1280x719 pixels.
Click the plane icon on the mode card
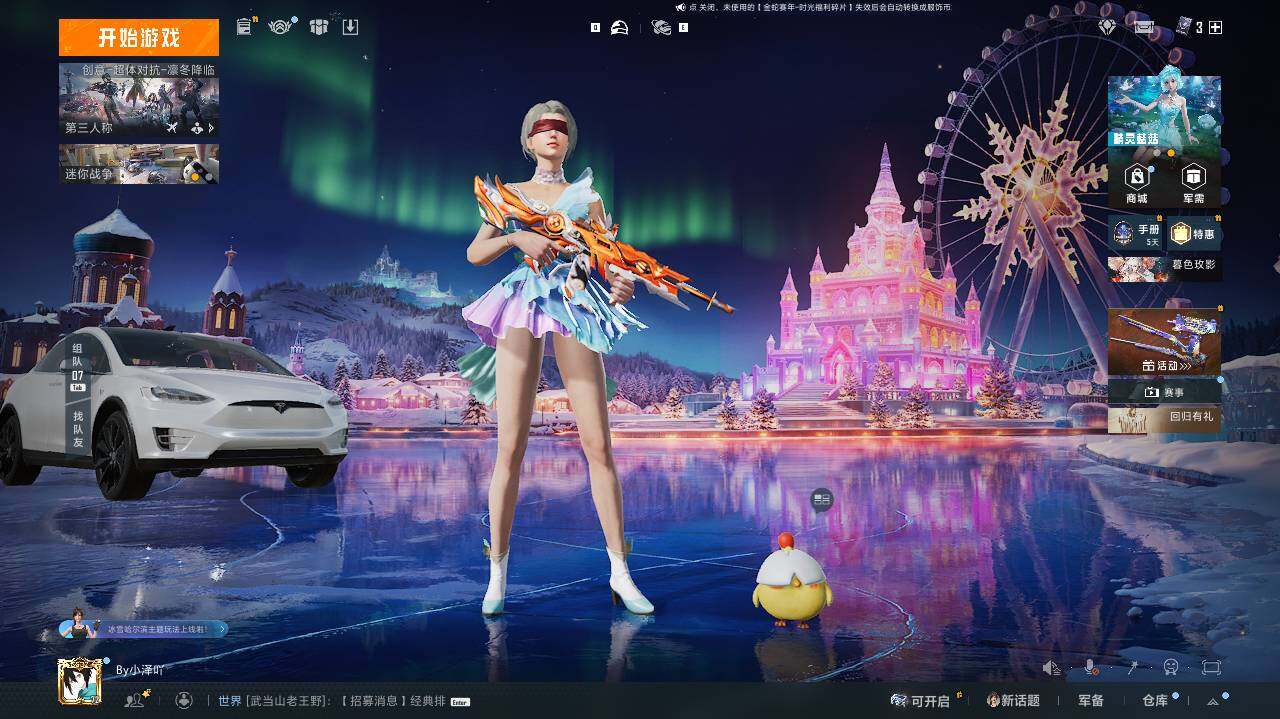click(172, 128)
